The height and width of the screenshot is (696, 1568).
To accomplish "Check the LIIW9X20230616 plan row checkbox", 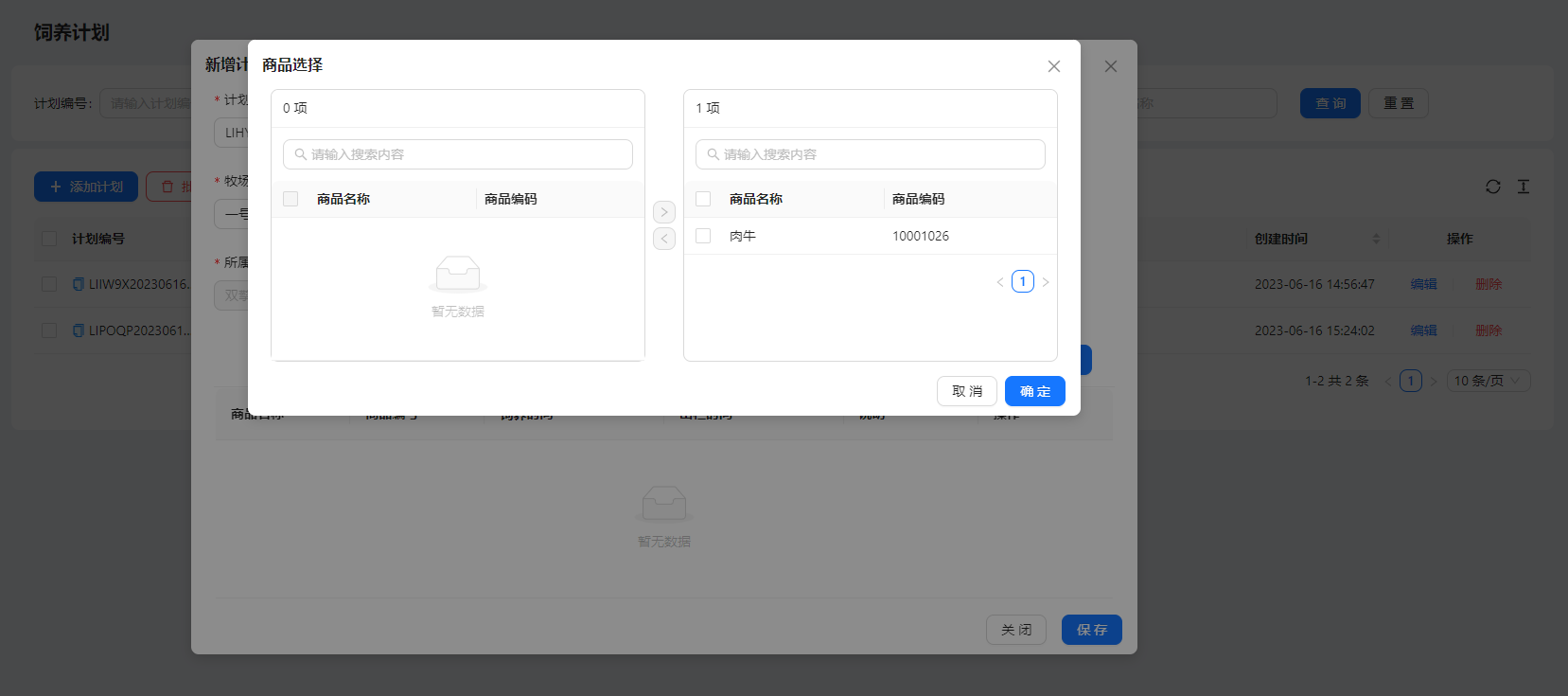I will pyautogui.click(x=49, y=284).
